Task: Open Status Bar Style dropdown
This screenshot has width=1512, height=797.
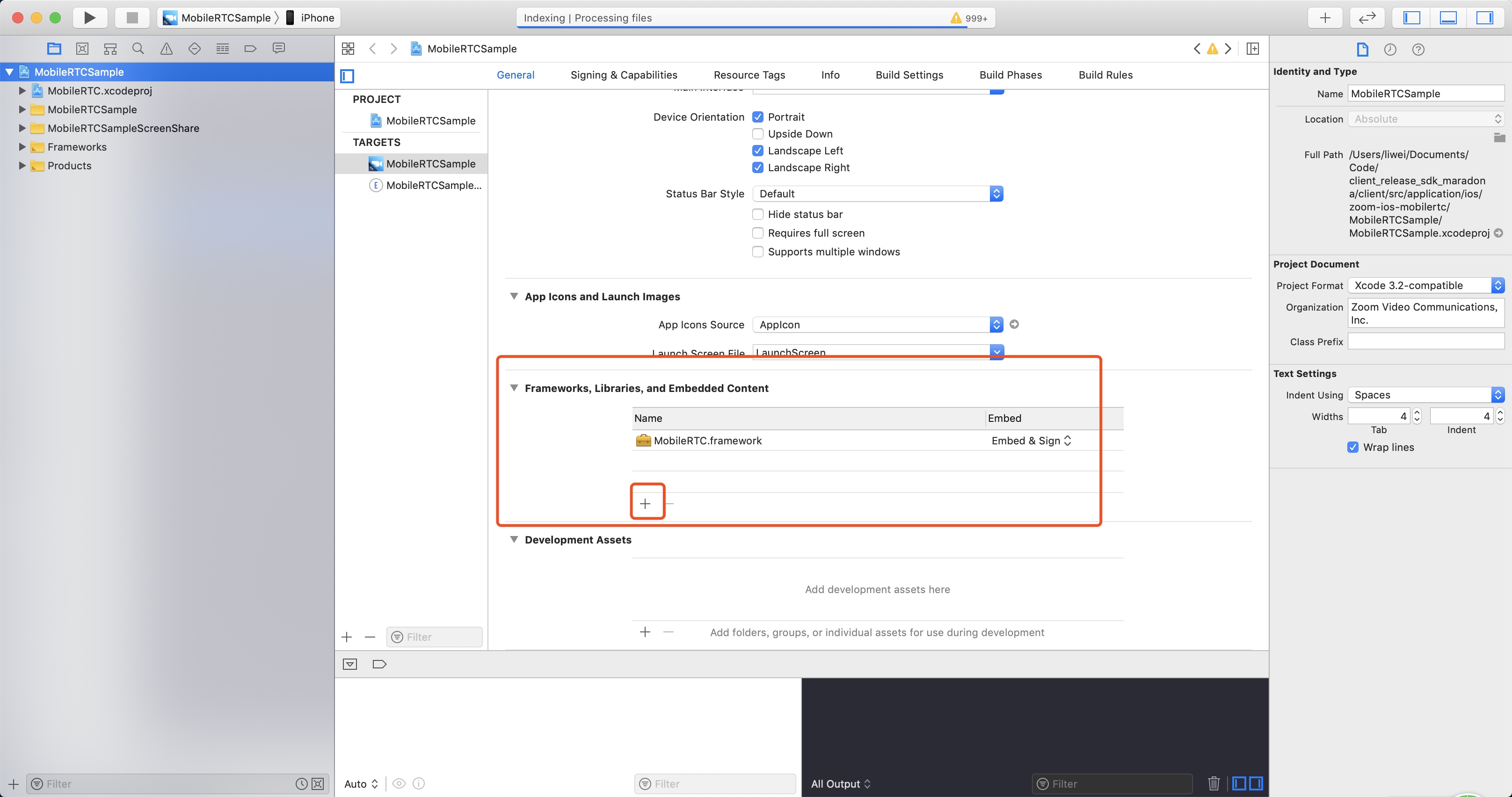Action: (878, 194)
